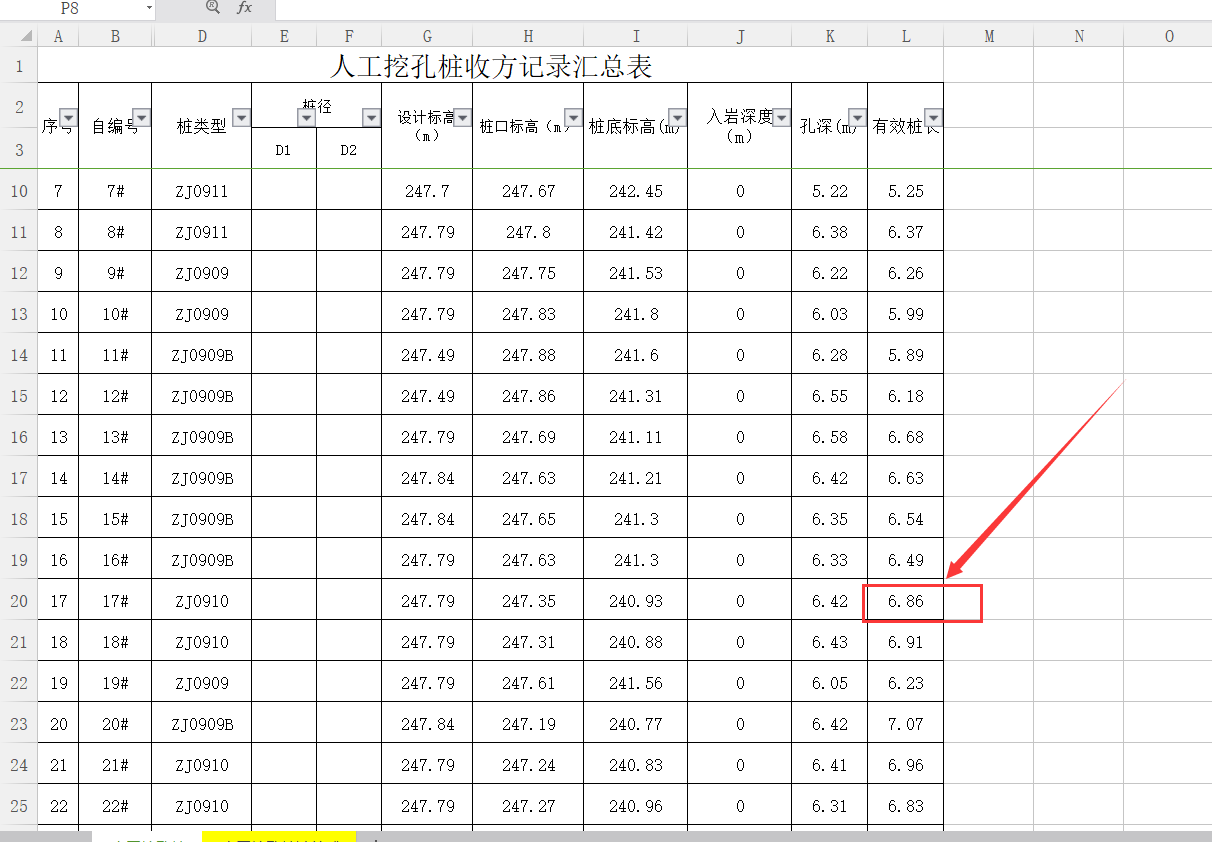
Task: Expand the 桩口标高 filter arrow
Action: point(573,118)
